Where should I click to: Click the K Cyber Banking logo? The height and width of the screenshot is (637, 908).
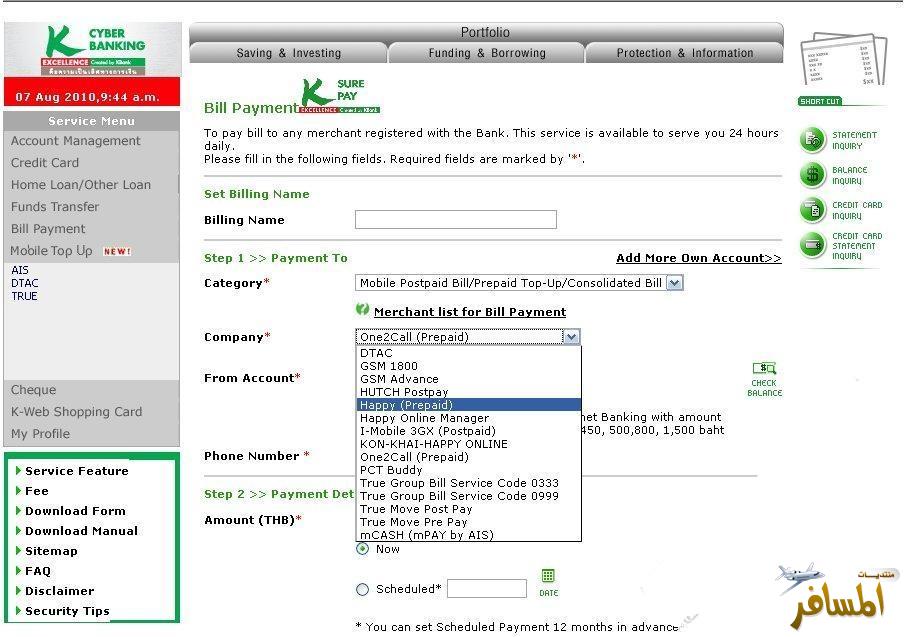[93, 50]
